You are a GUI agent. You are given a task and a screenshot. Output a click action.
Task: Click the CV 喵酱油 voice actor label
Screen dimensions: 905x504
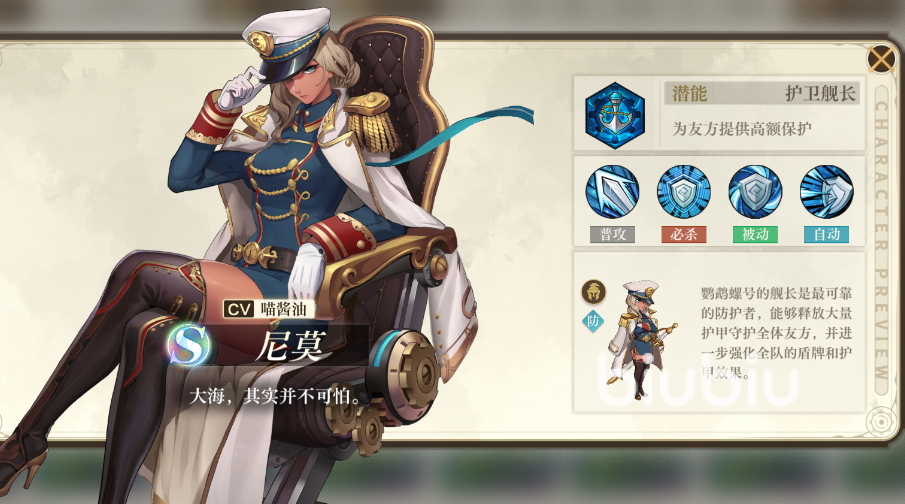266,309
